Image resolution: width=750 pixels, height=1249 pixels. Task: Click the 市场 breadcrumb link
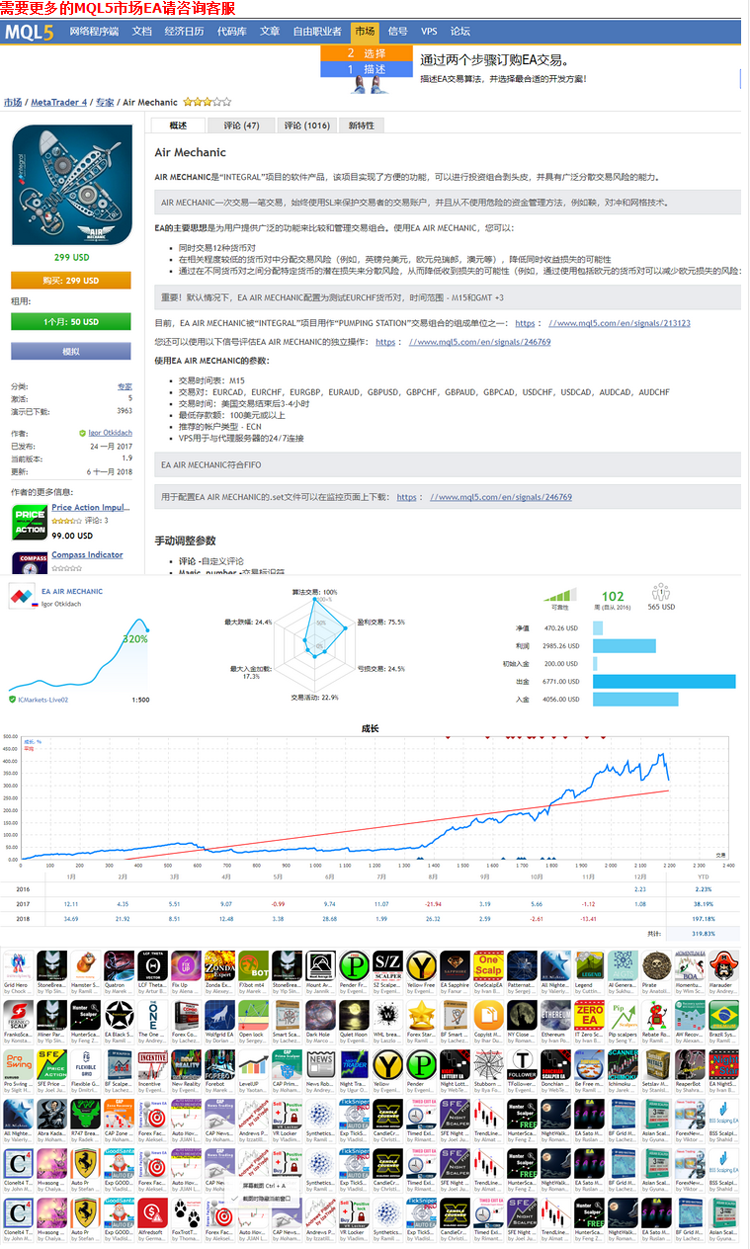pyautogui.click(x=13, y=102)
